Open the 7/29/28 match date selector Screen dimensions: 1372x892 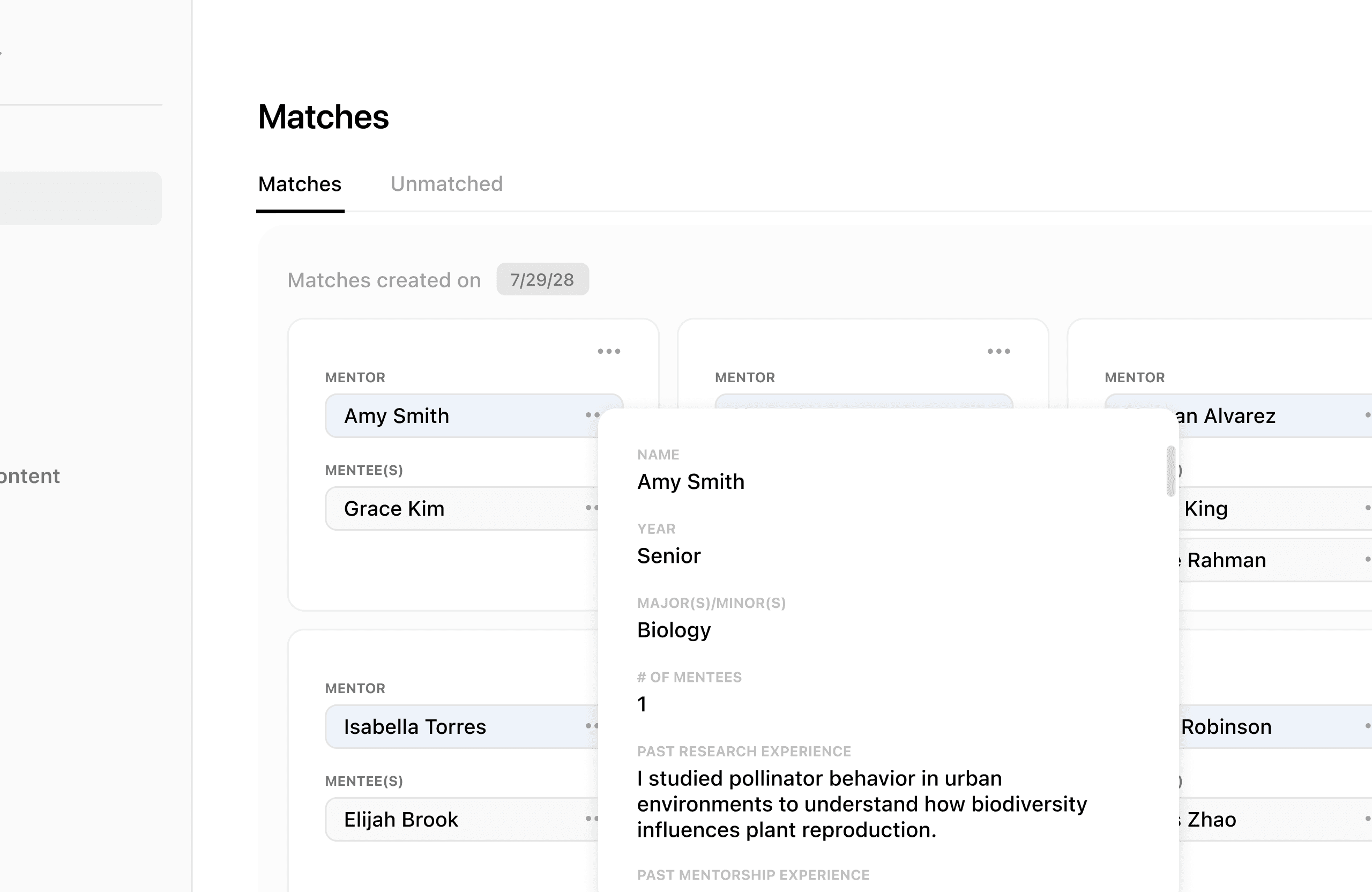click(x=542, y=280)
